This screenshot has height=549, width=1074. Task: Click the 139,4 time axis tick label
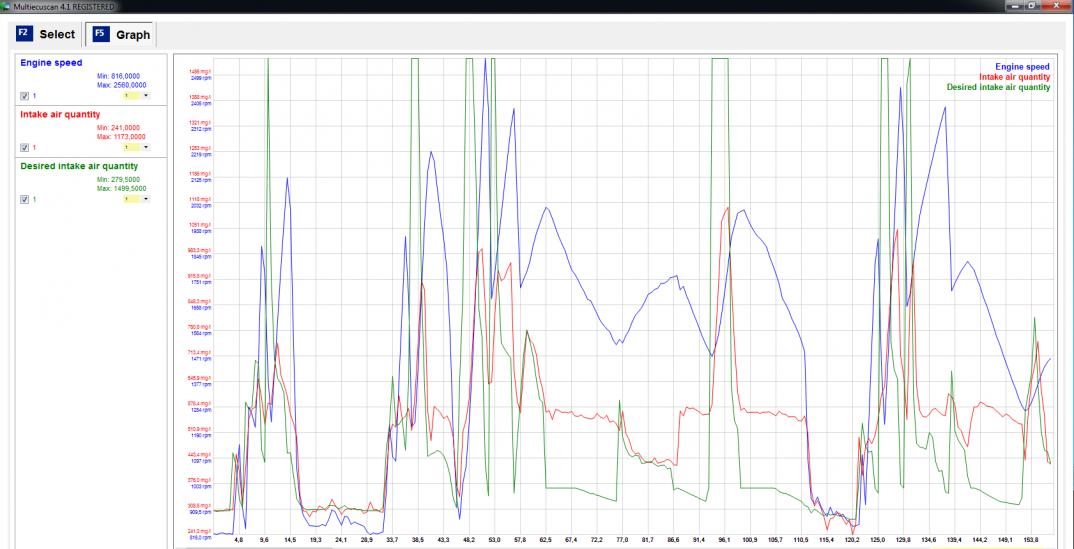point(955,540)
